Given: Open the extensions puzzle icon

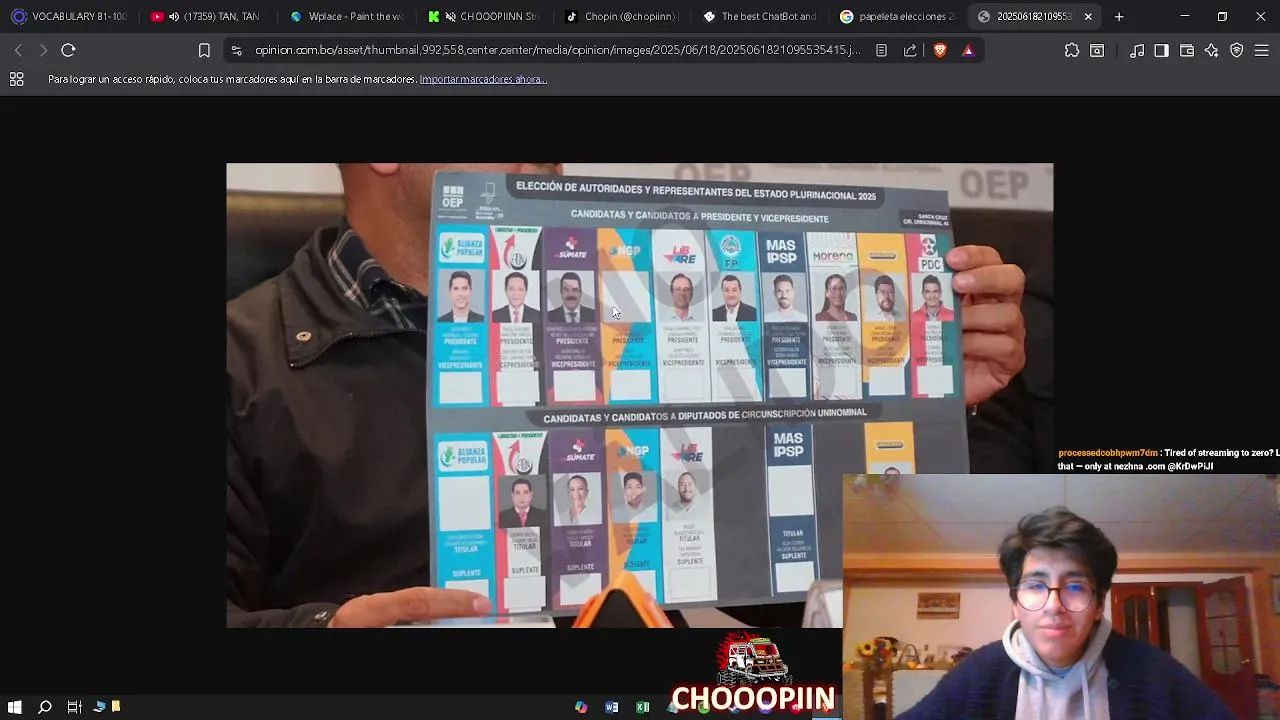Looking at the screenshot, I should pyautogui.click(x=1072, y=50).
